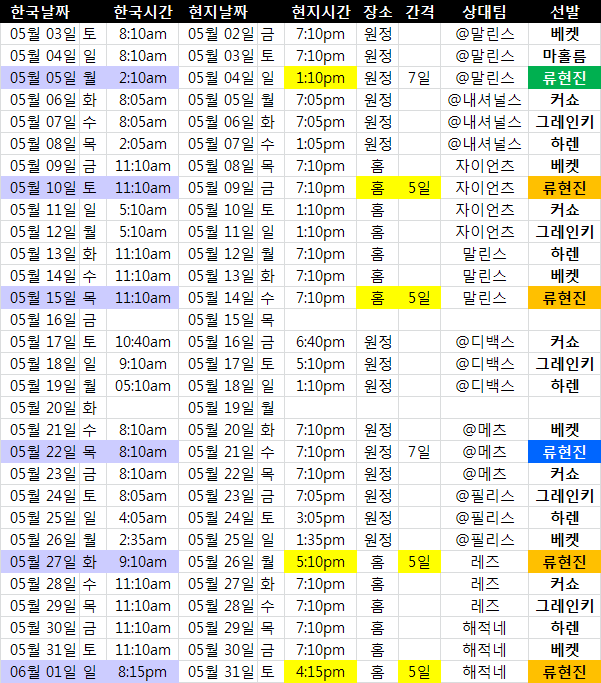Select 05월 02일 금 local date cell

[231, 34]
